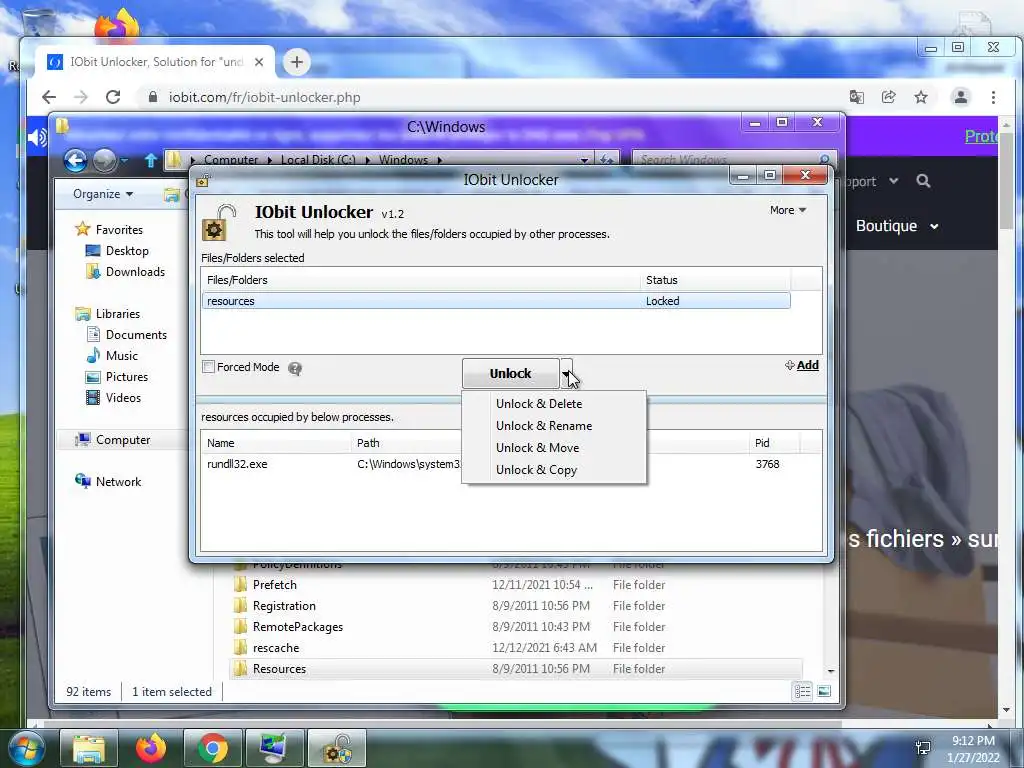
Task: Open Explorer address bar history dropdown
Action: click(x=584, y=160)
